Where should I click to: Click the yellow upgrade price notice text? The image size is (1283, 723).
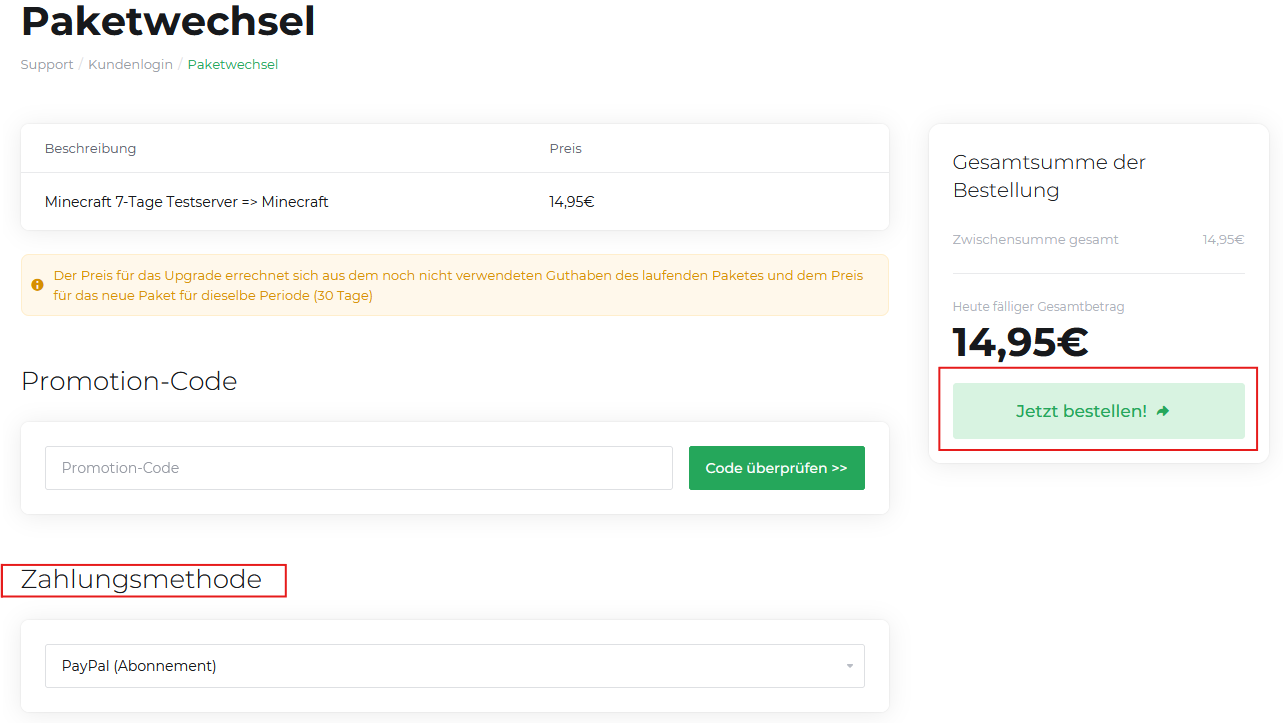pos(458,285)
